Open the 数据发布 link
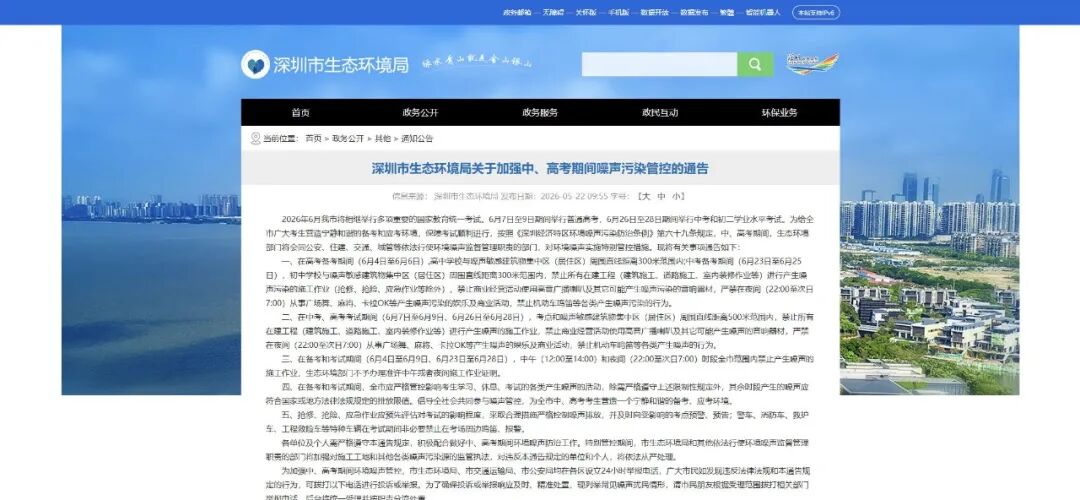 [694, 12]
